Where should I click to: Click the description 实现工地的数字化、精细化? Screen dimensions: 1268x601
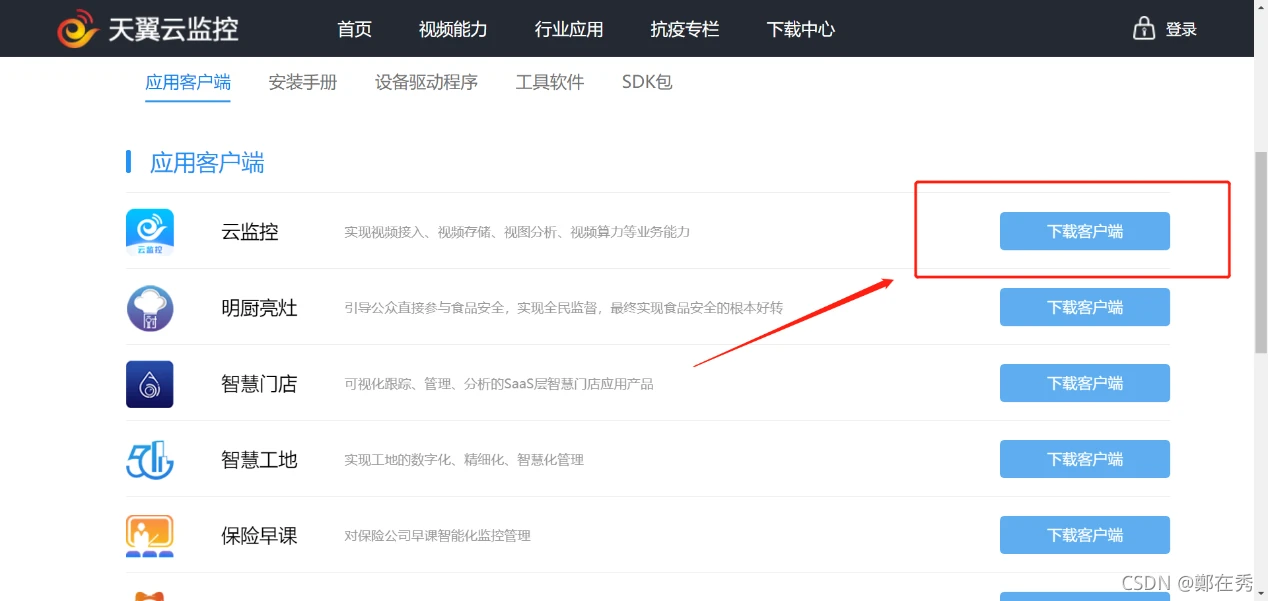click(x=464, y=460)
